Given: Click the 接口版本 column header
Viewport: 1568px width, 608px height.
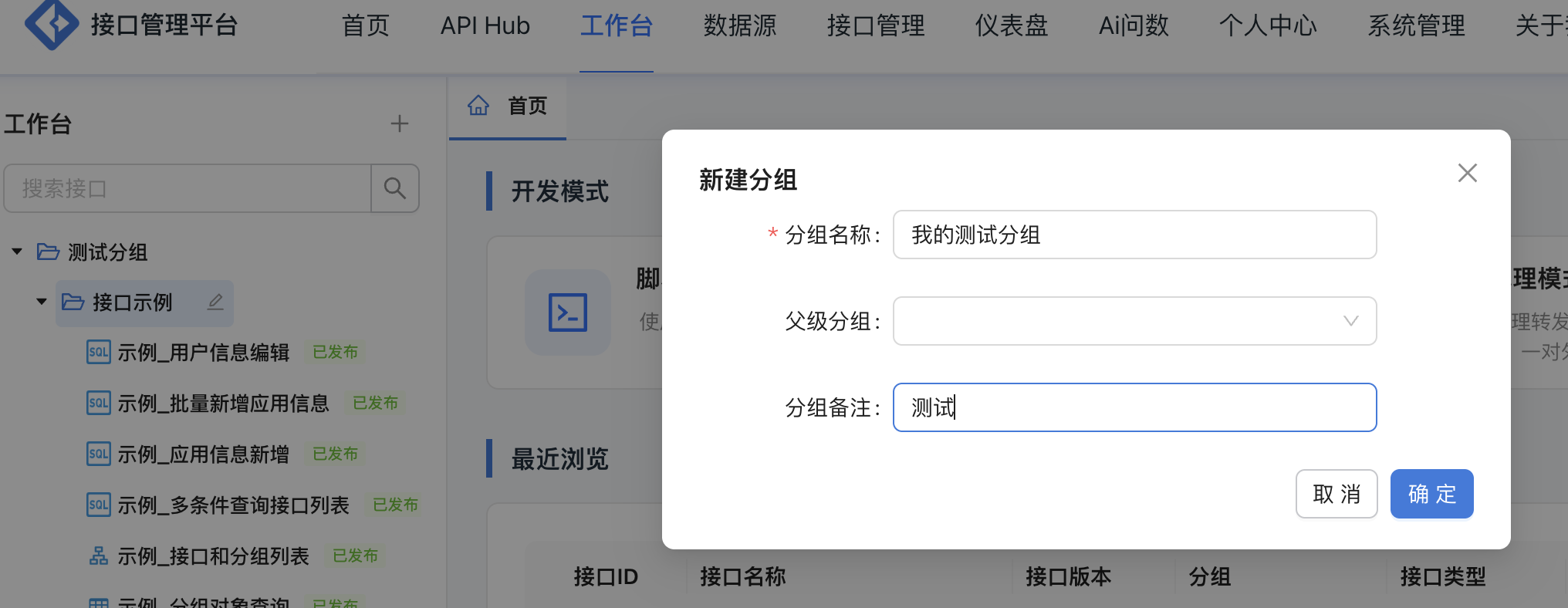Looking at the screenshot, I should (1068, 576).
